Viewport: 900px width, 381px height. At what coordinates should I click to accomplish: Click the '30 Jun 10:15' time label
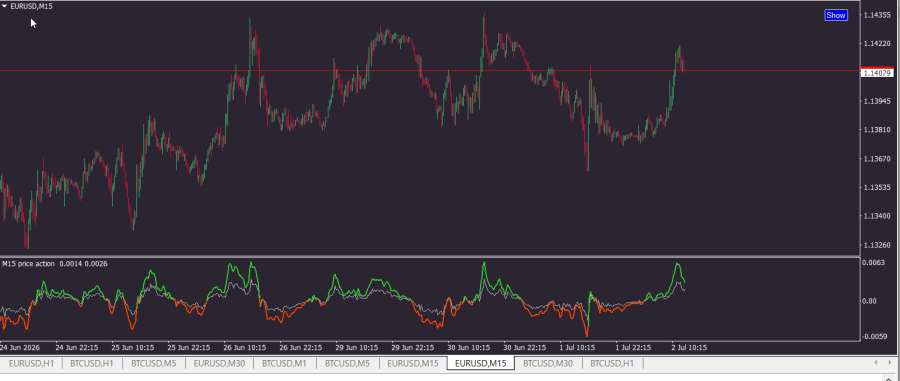click(x=469, y=348)
